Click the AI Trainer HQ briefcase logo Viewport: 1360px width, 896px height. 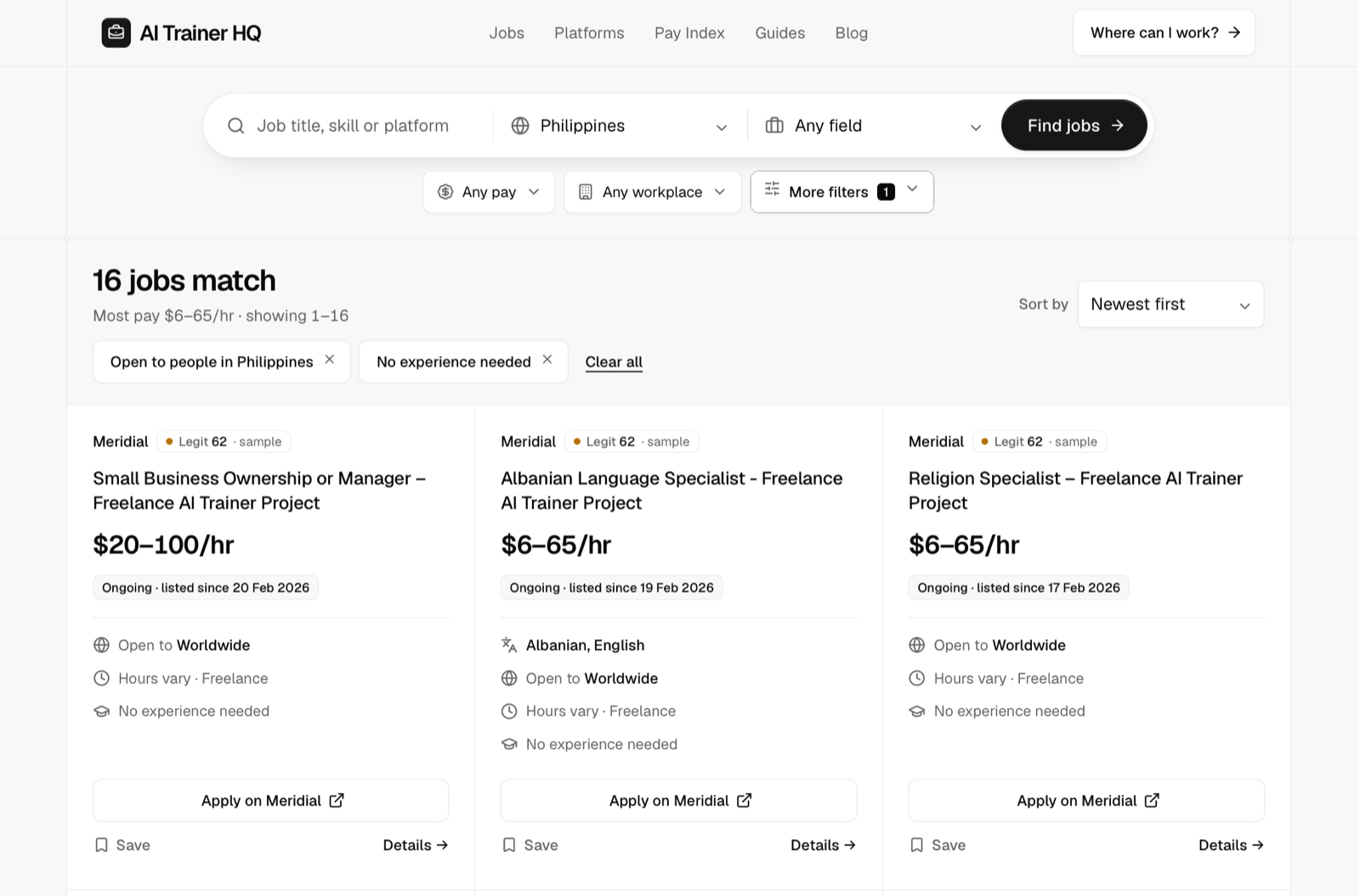click(x=116, y=33)
